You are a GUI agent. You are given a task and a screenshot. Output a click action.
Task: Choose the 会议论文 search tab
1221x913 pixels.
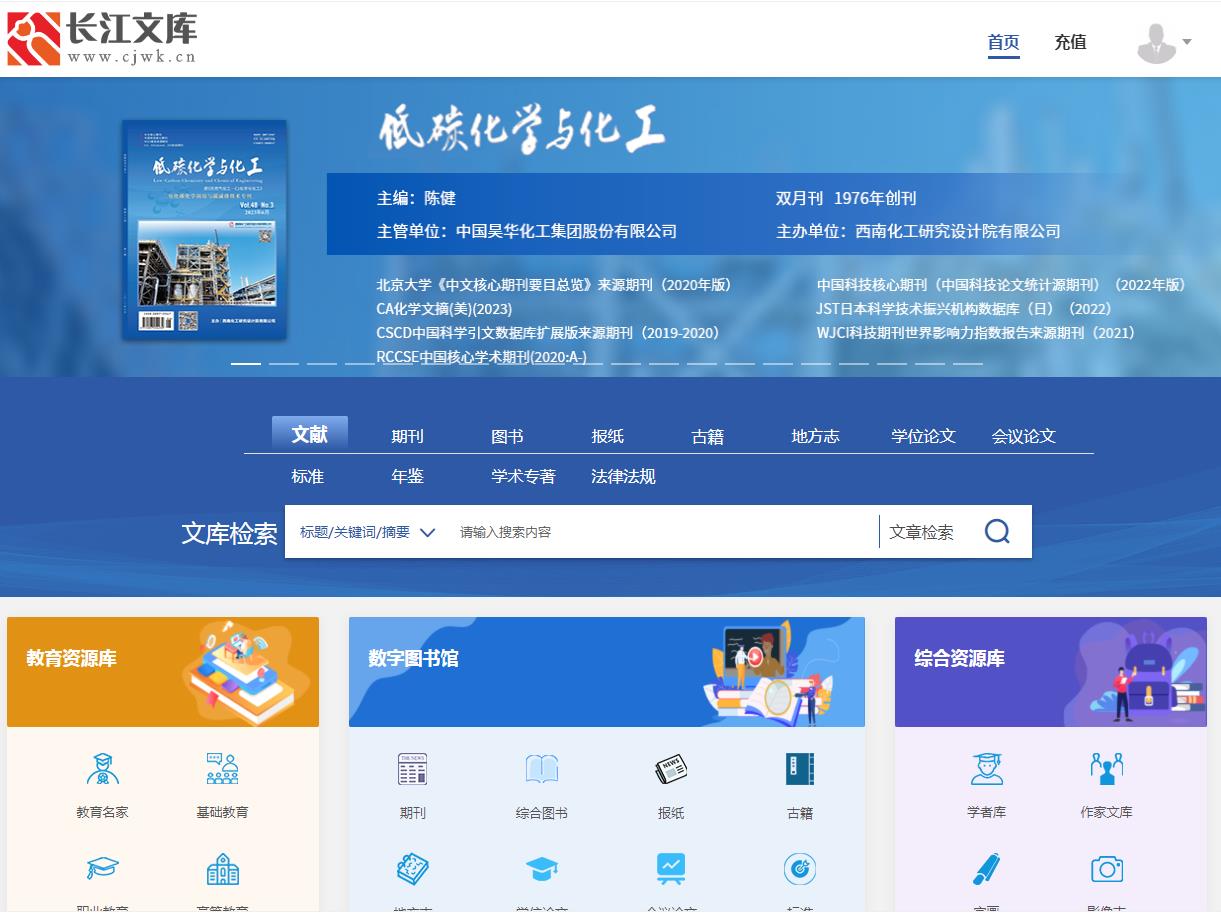(x=1024, y=436)
